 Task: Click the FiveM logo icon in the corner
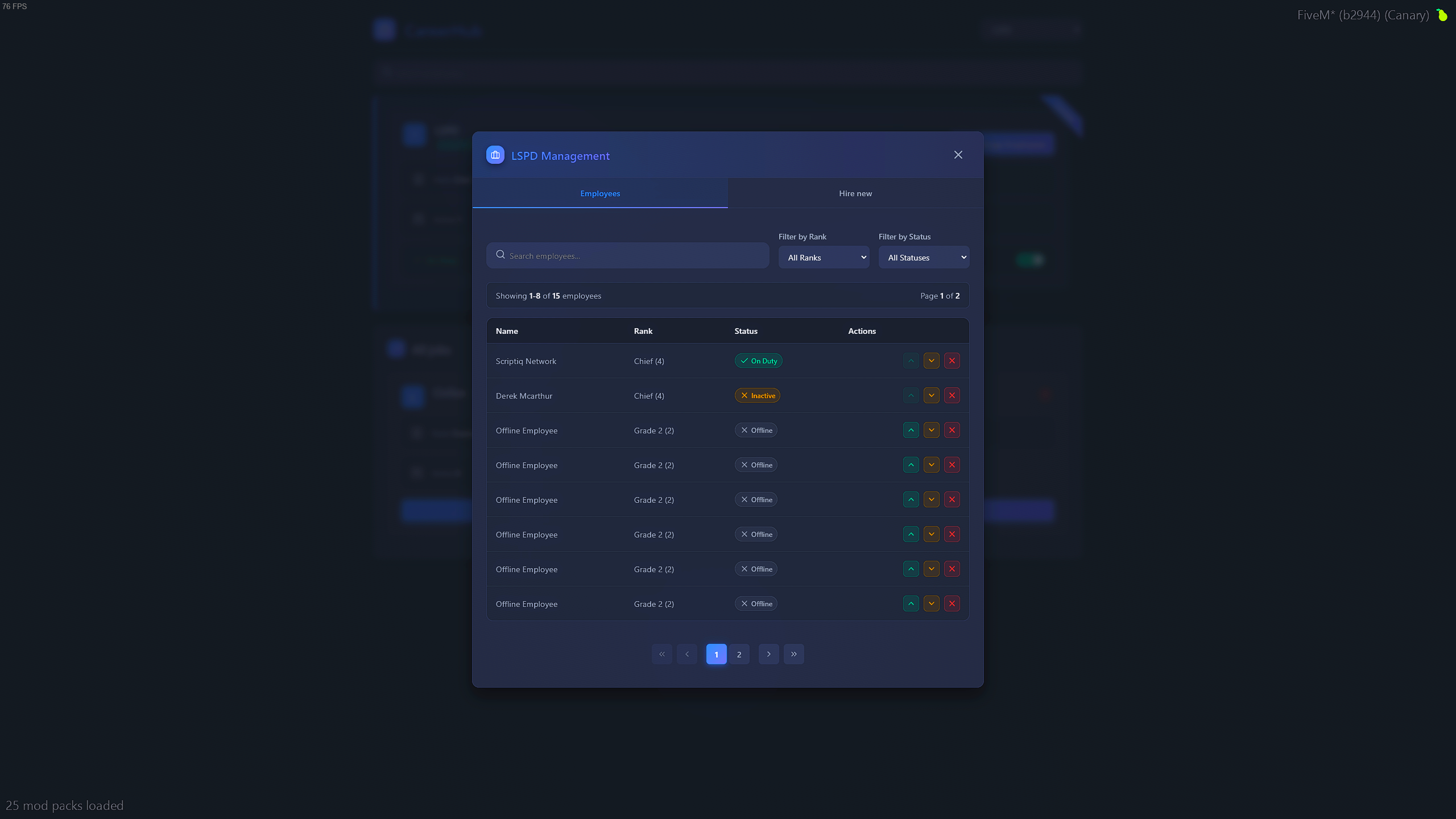point(1442,15)
